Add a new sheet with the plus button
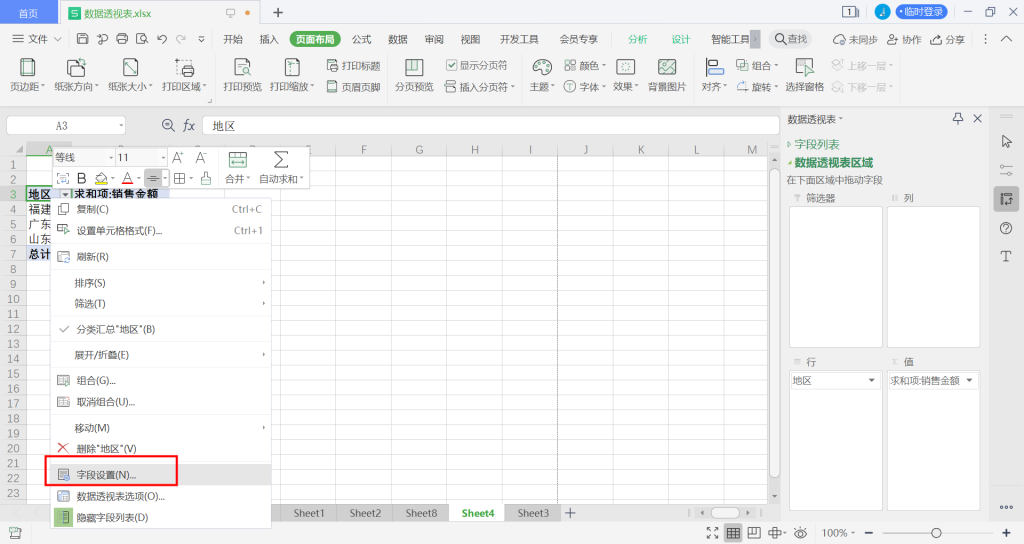The image size is (1024, 544). point(570,513)
